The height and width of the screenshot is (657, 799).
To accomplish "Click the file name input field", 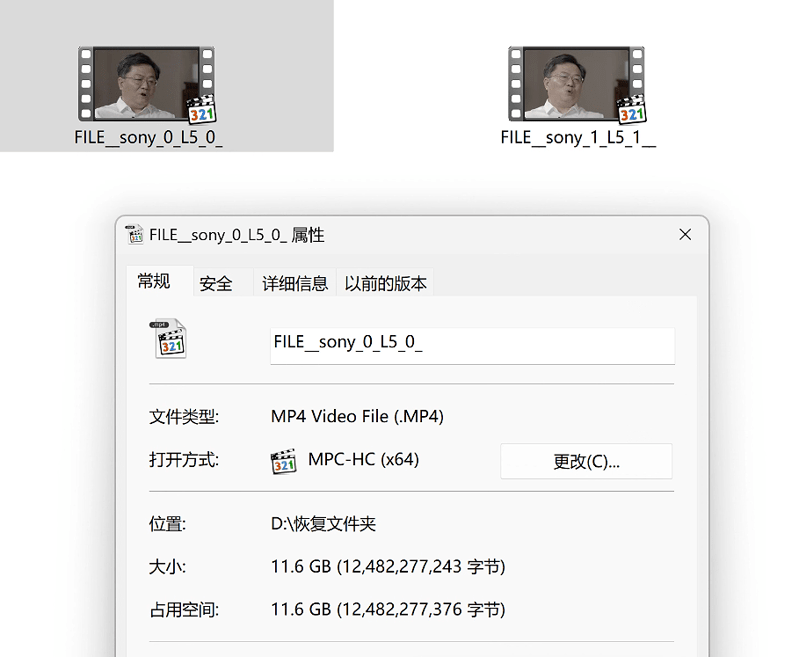I will [472, 346].
